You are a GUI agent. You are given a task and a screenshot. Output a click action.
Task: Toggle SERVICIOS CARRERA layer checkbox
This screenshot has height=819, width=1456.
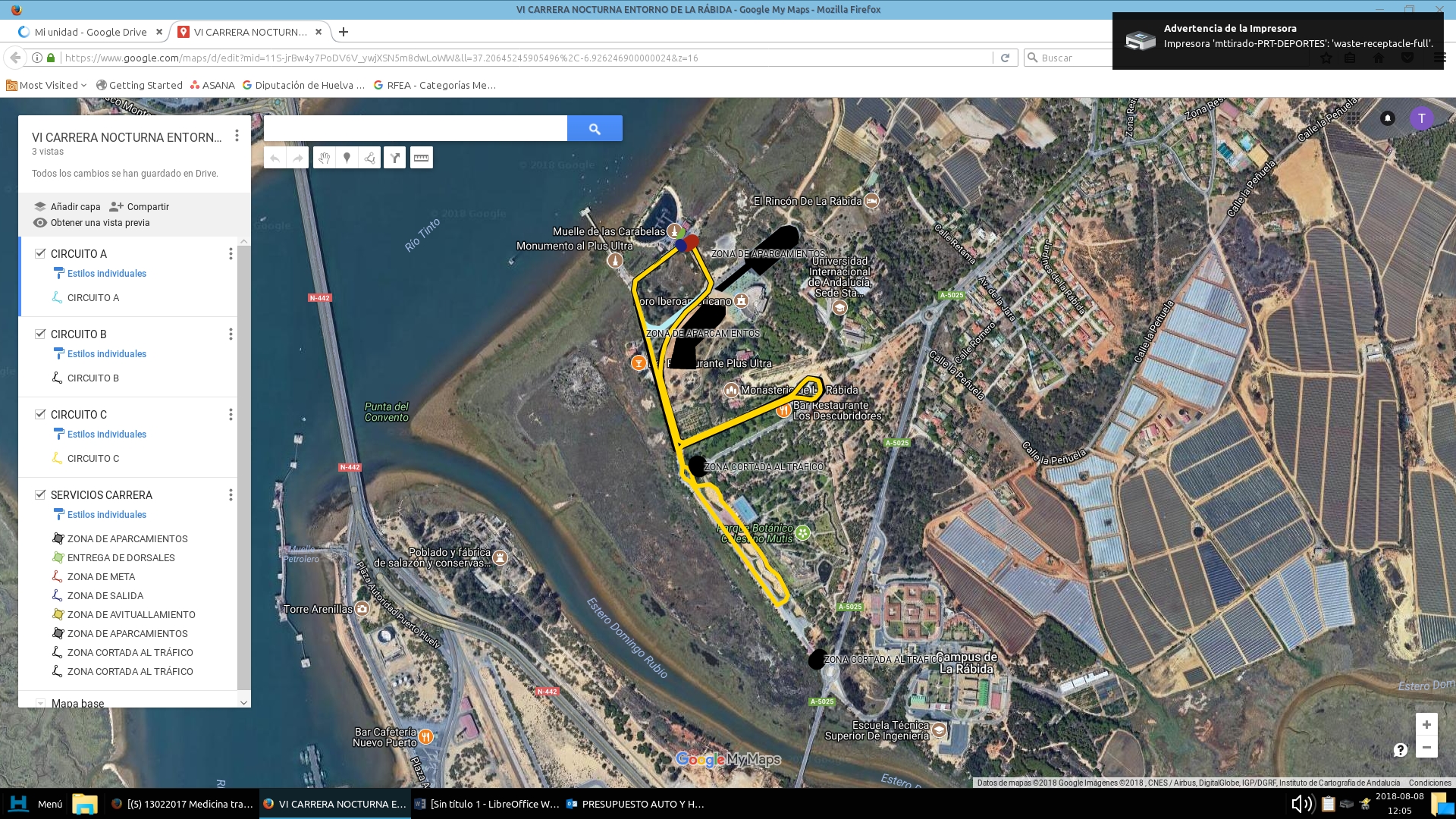click(40, 494)
